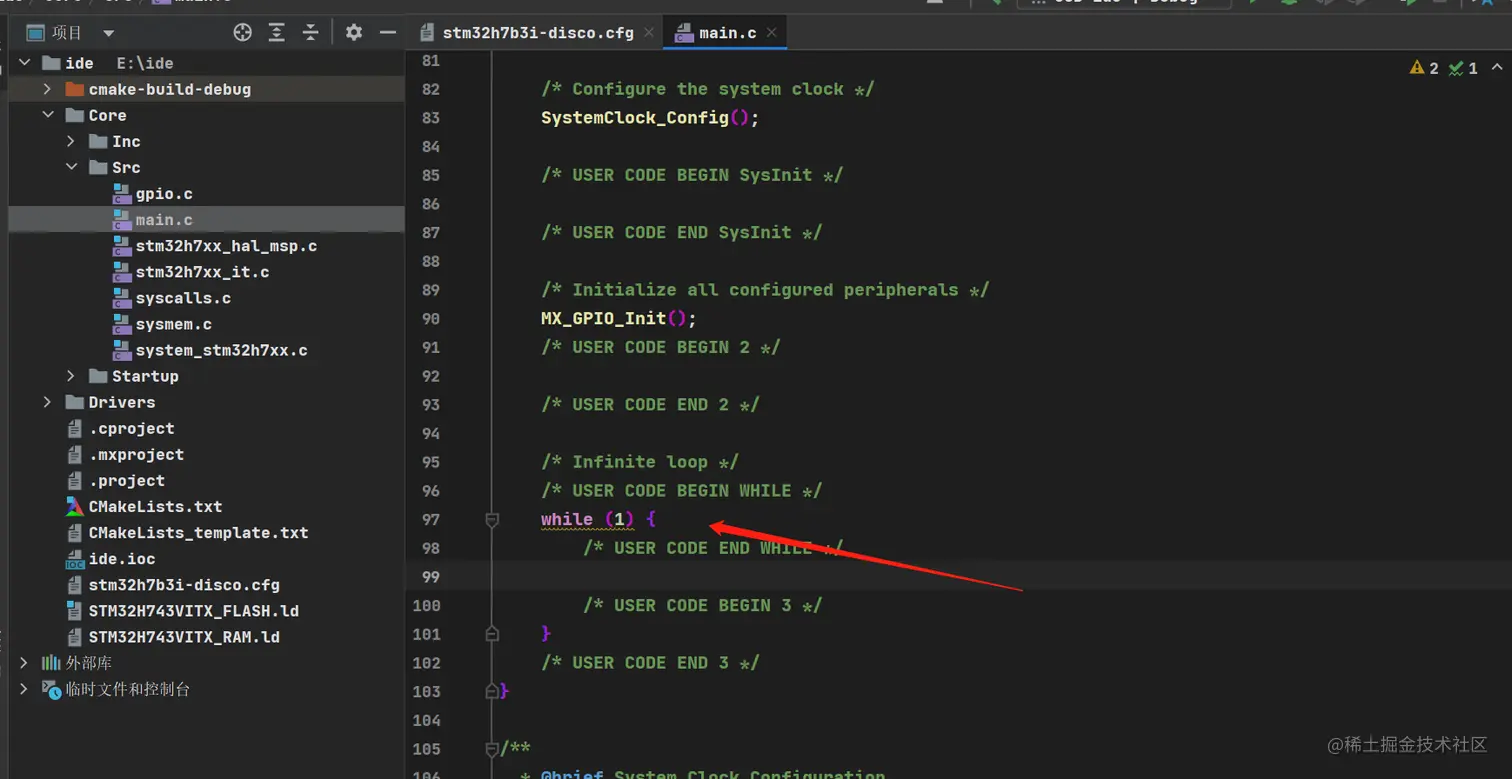Expand 临时文件和控制台 node

coord(24,689)
